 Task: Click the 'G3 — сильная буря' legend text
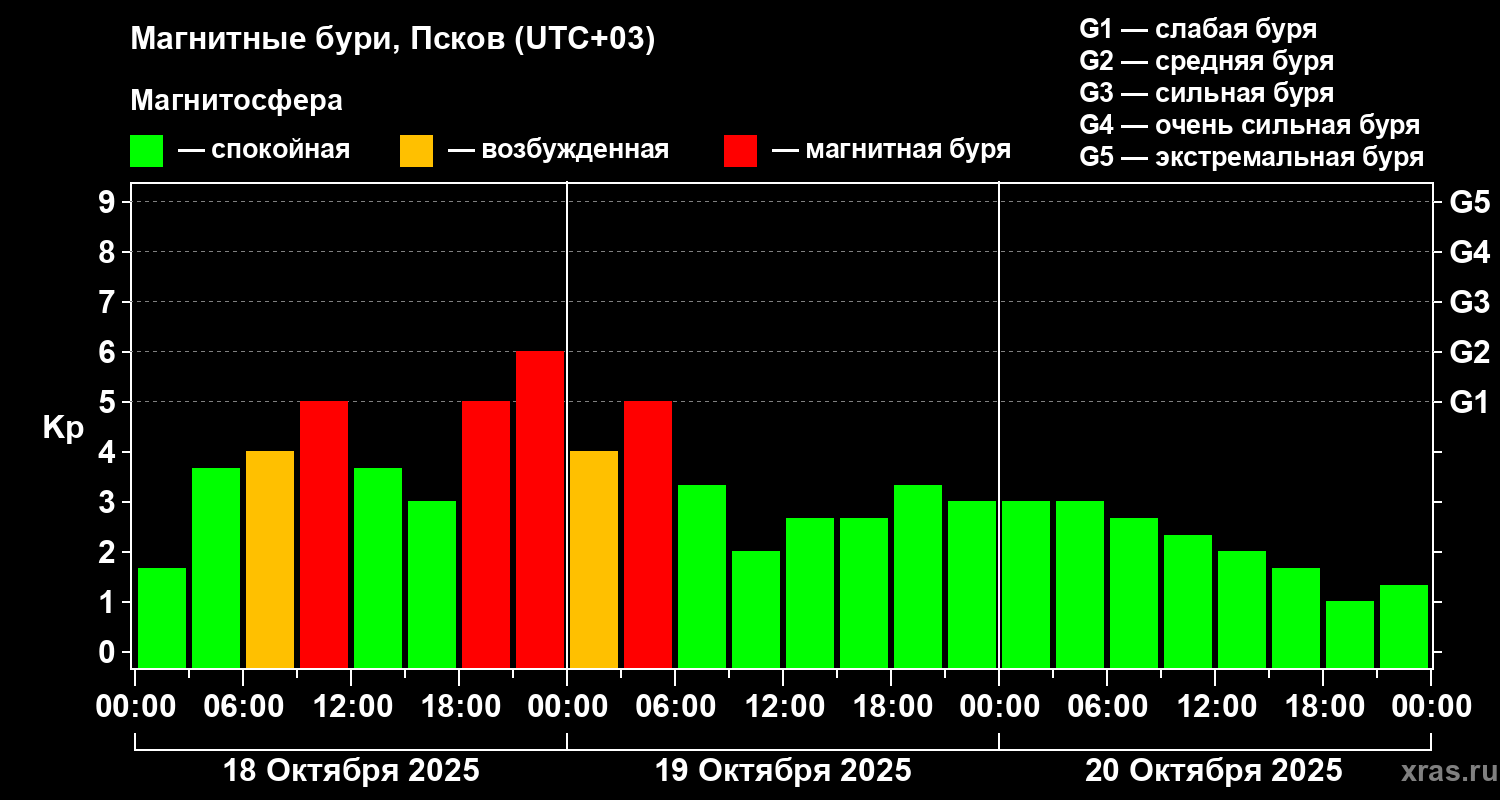(1207, 93)
